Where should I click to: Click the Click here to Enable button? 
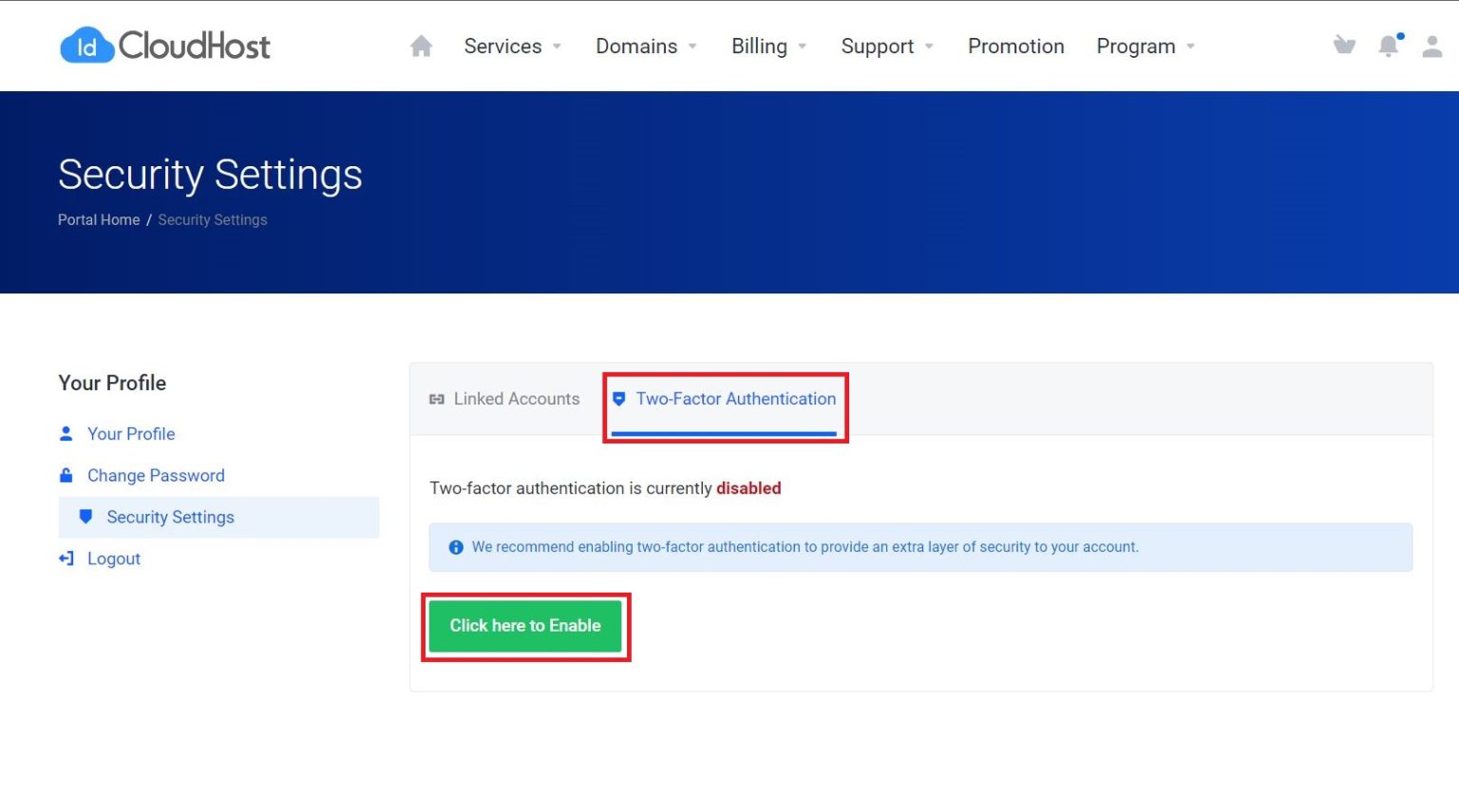pos(525,626)
